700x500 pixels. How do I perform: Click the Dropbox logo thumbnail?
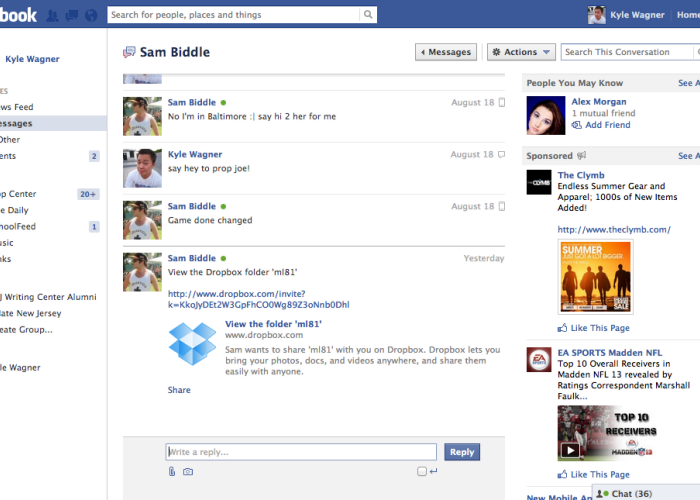192,344
